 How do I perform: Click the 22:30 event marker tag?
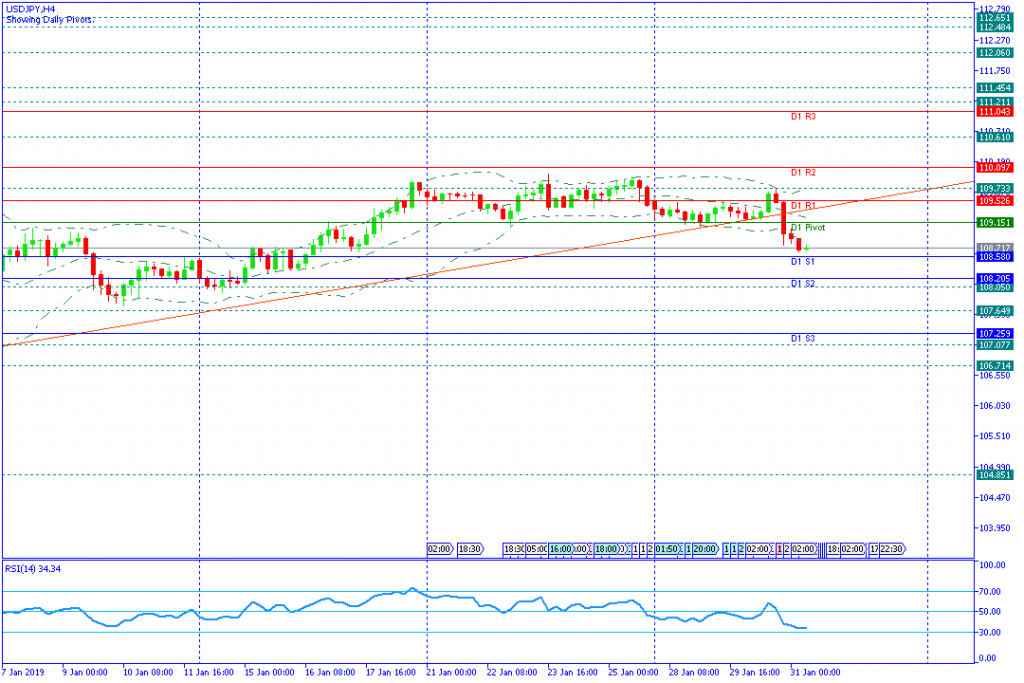[x=891, y=549]
